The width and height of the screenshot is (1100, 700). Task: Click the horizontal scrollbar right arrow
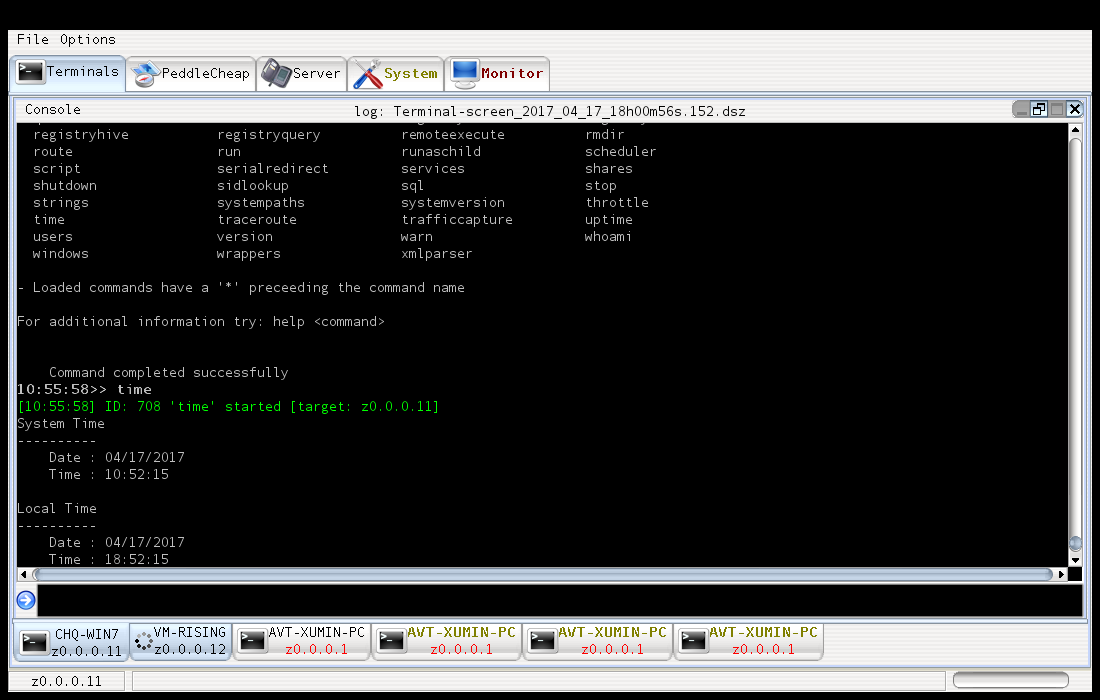[1060, 575]
